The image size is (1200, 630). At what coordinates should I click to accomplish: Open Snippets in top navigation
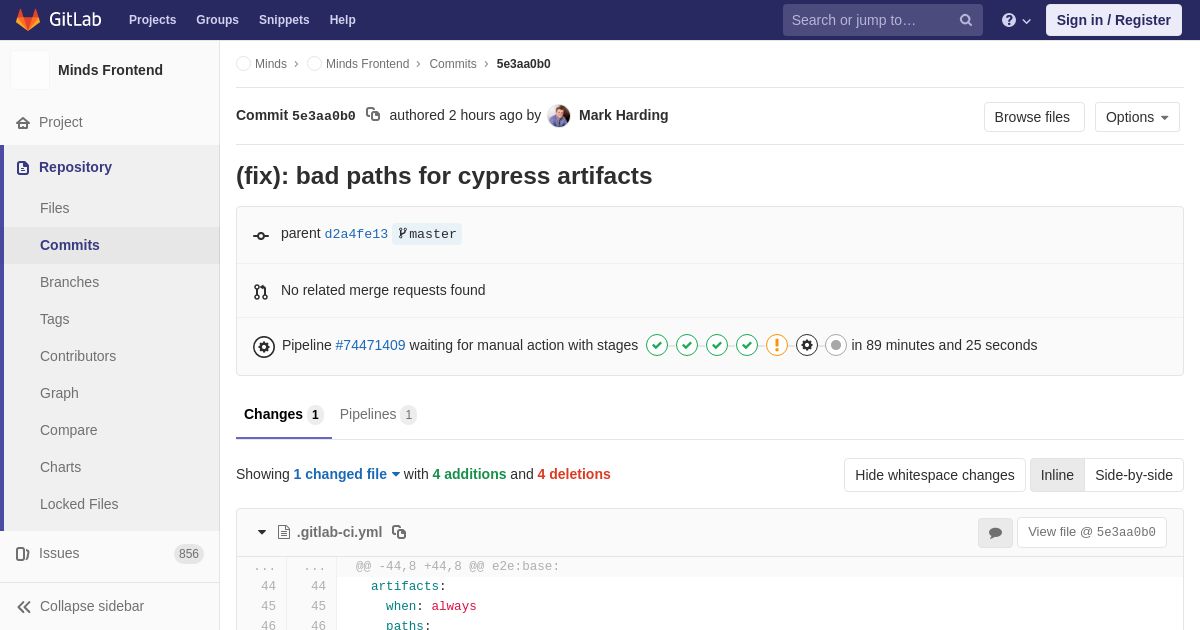[284, 20]
